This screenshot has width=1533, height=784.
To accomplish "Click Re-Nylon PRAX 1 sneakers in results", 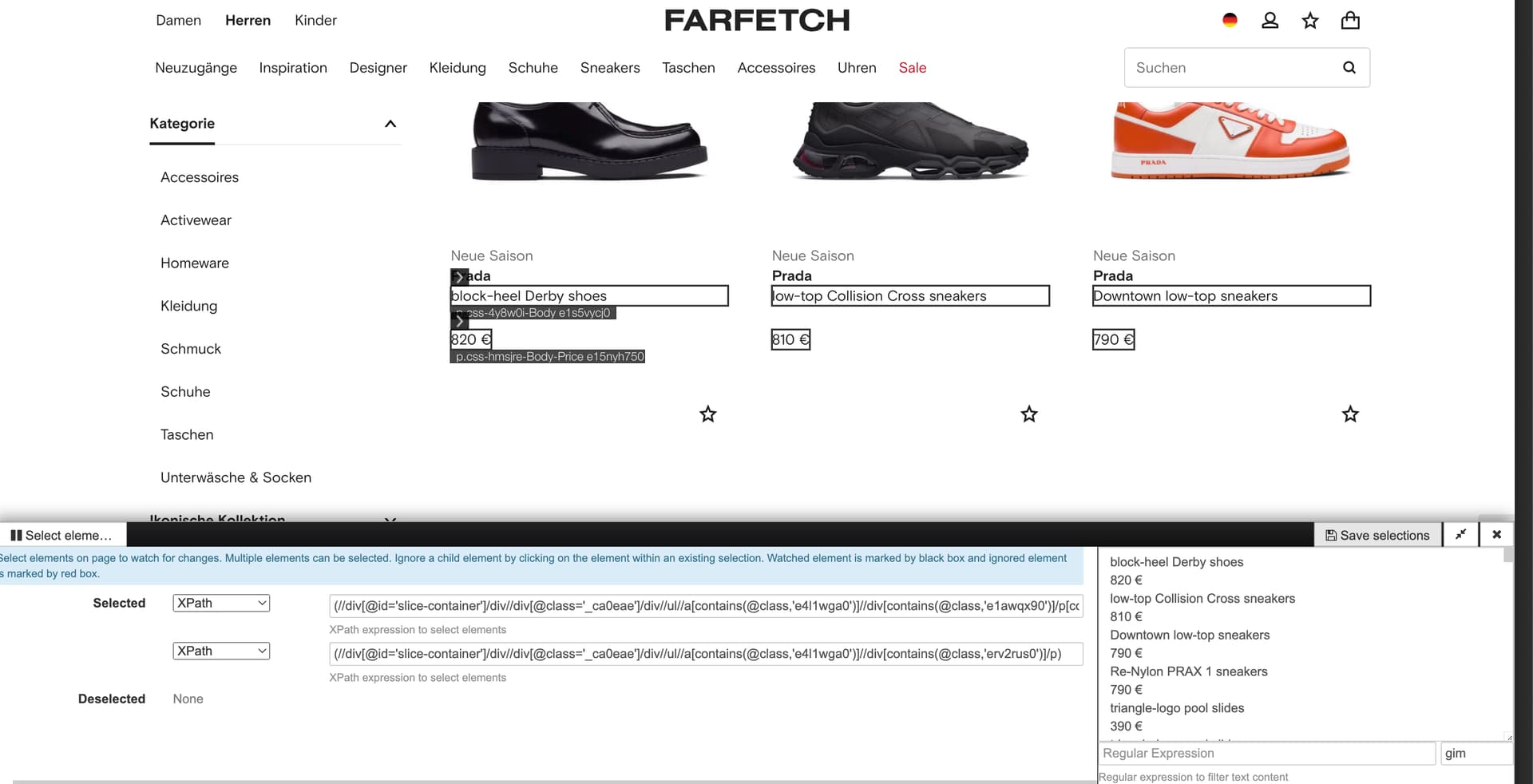I will pos(1188,671).
